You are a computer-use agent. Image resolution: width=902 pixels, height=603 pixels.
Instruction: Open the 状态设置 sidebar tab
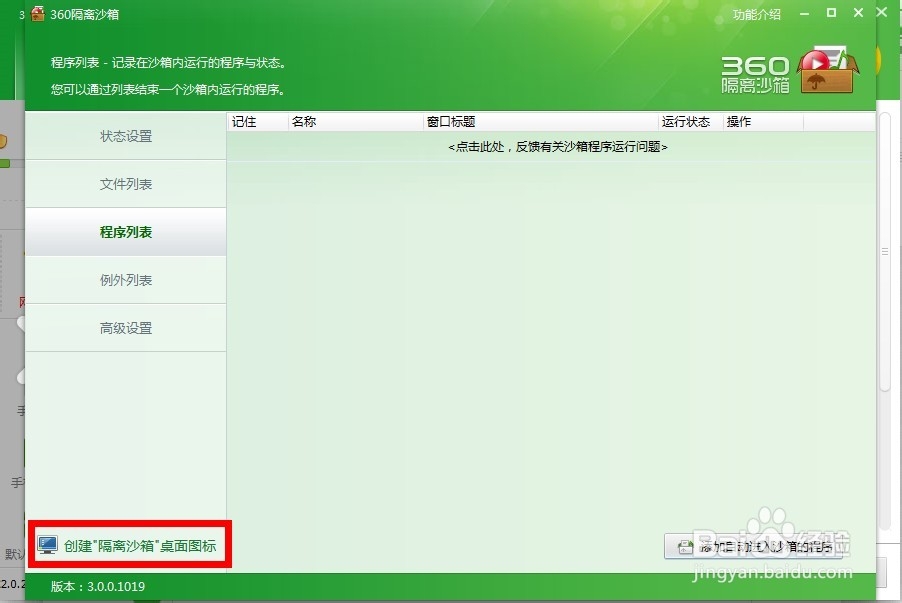pos(125,136)
